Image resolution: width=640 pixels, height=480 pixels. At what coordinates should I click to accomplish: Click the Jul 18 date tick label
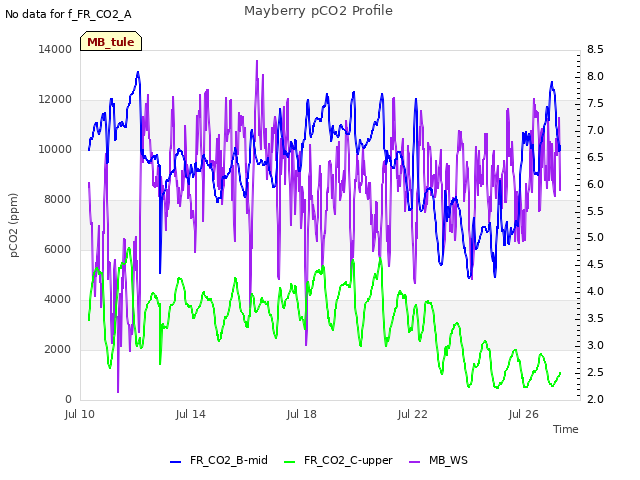[302, 414]
